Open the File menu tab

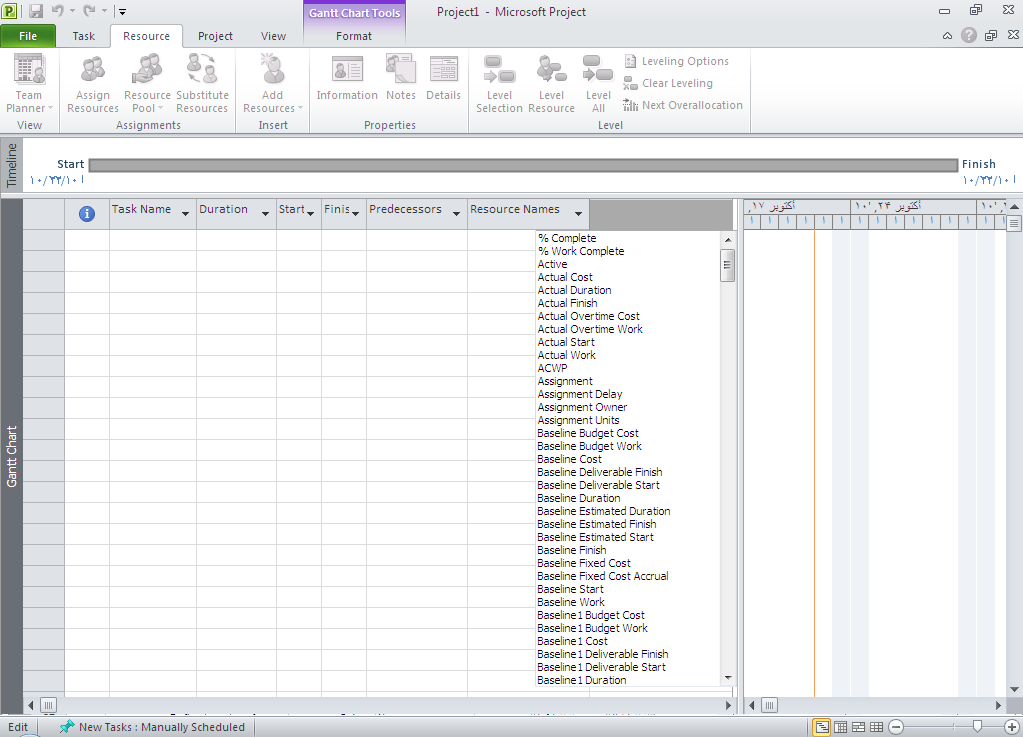28,36
